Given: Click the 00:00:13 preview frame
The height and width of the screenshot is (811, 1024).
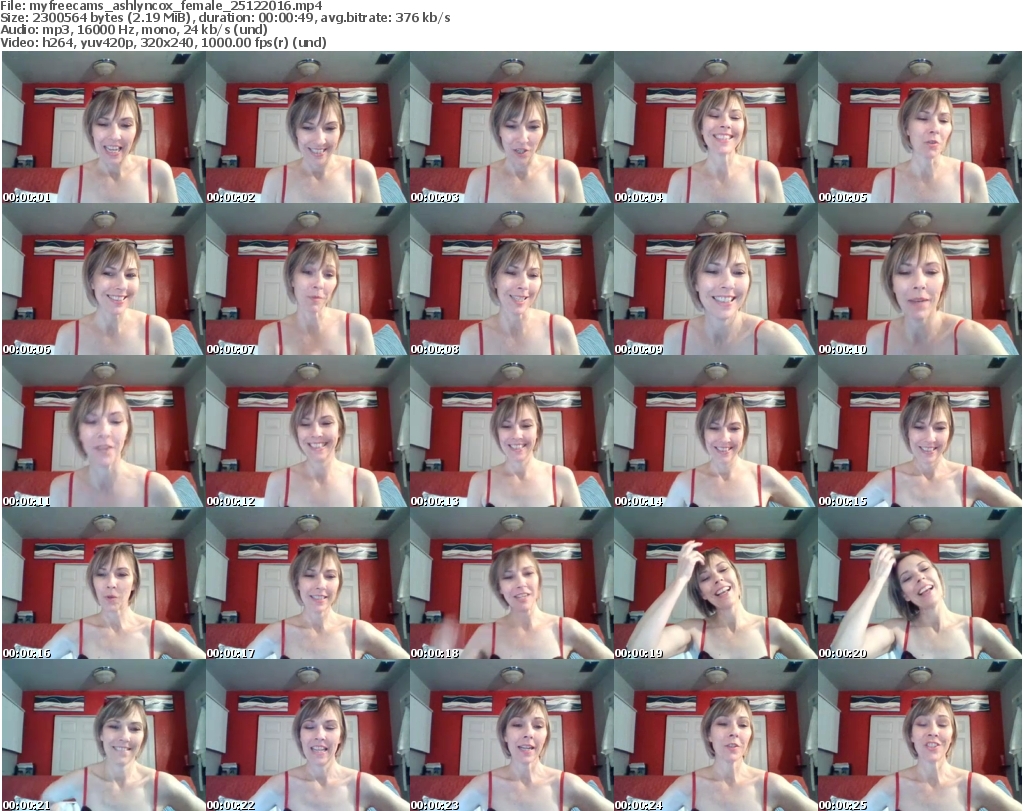Looking at the screenshot, I should click(511, 431).
